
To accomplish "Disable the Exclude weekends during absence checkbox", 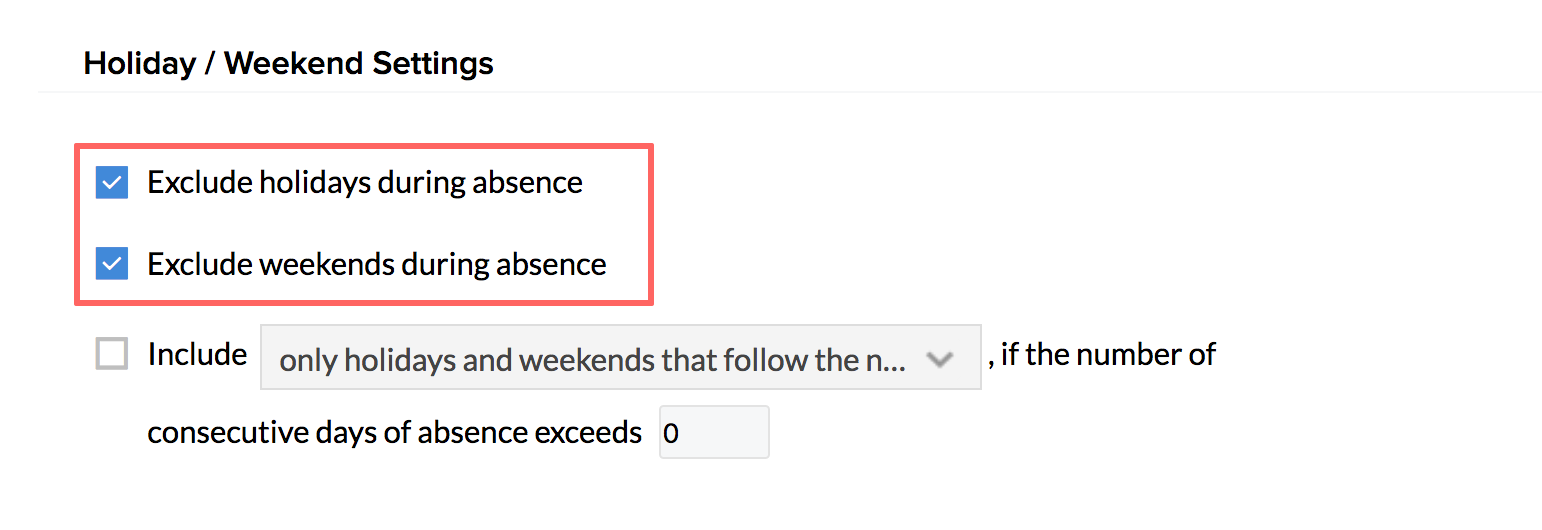I will coord(112,264).
